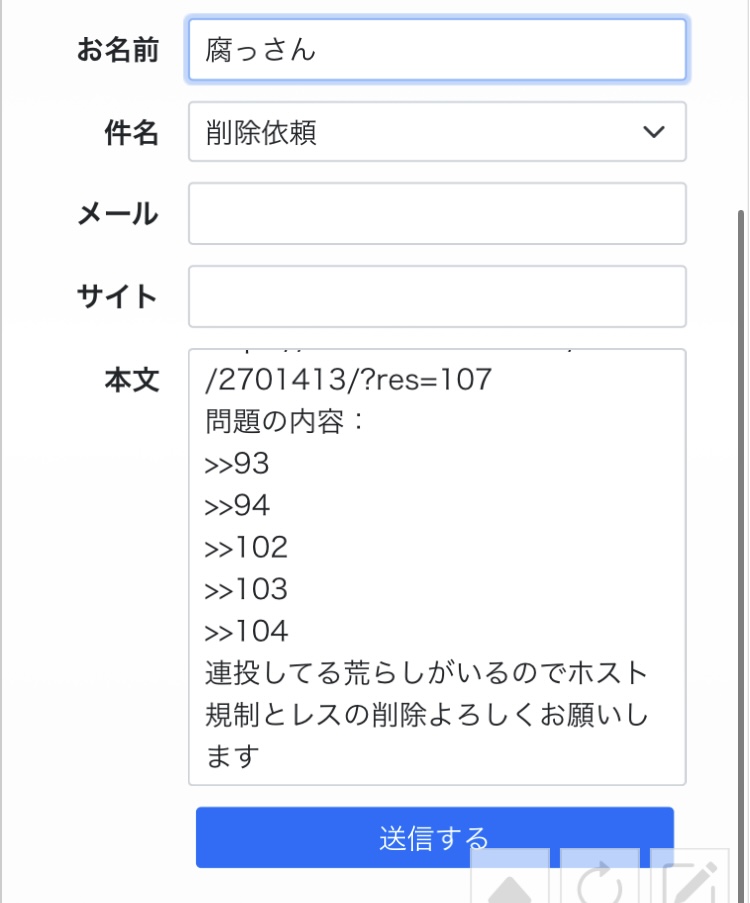Image resolution: width=750 pixels, height=903 pixels.
Task: Click the 本文 label
Action: coord(131,381)
